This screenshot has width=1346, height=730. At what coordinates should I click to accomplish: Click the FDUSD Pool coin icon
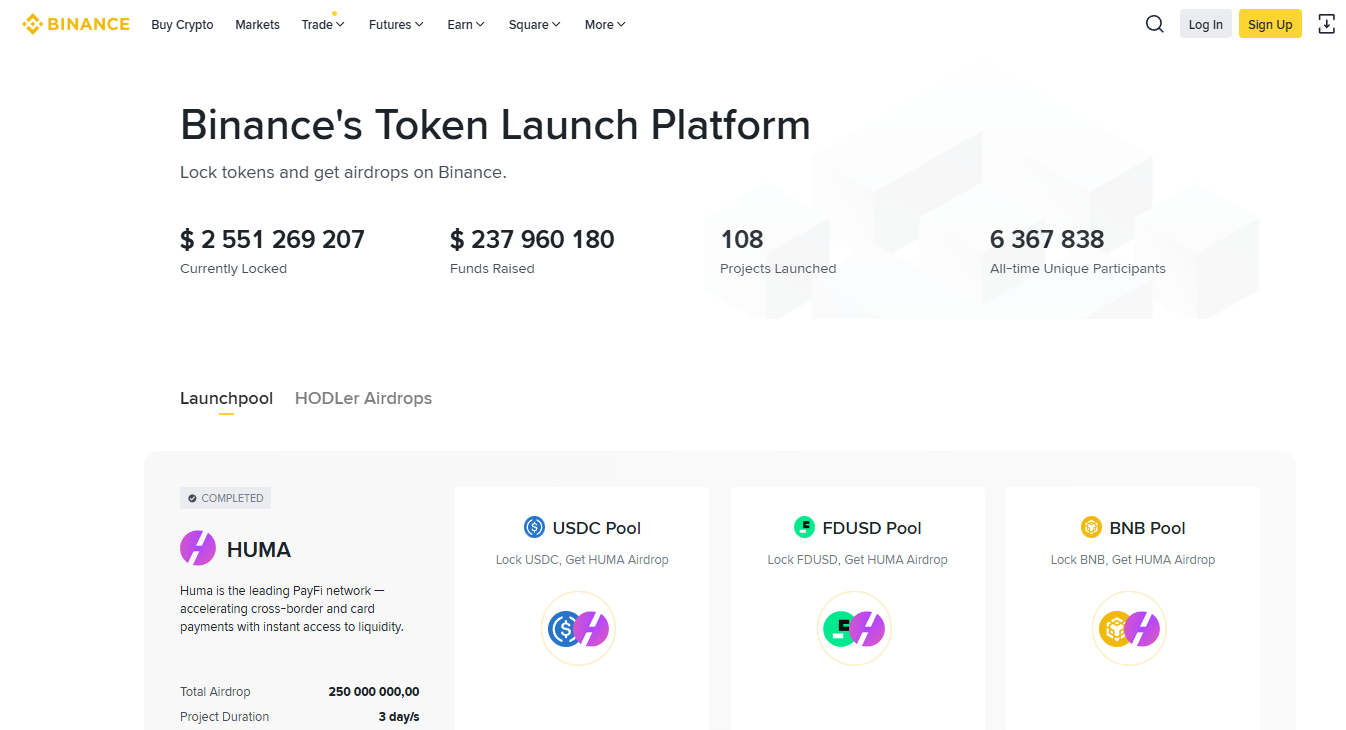pos(804,527)
